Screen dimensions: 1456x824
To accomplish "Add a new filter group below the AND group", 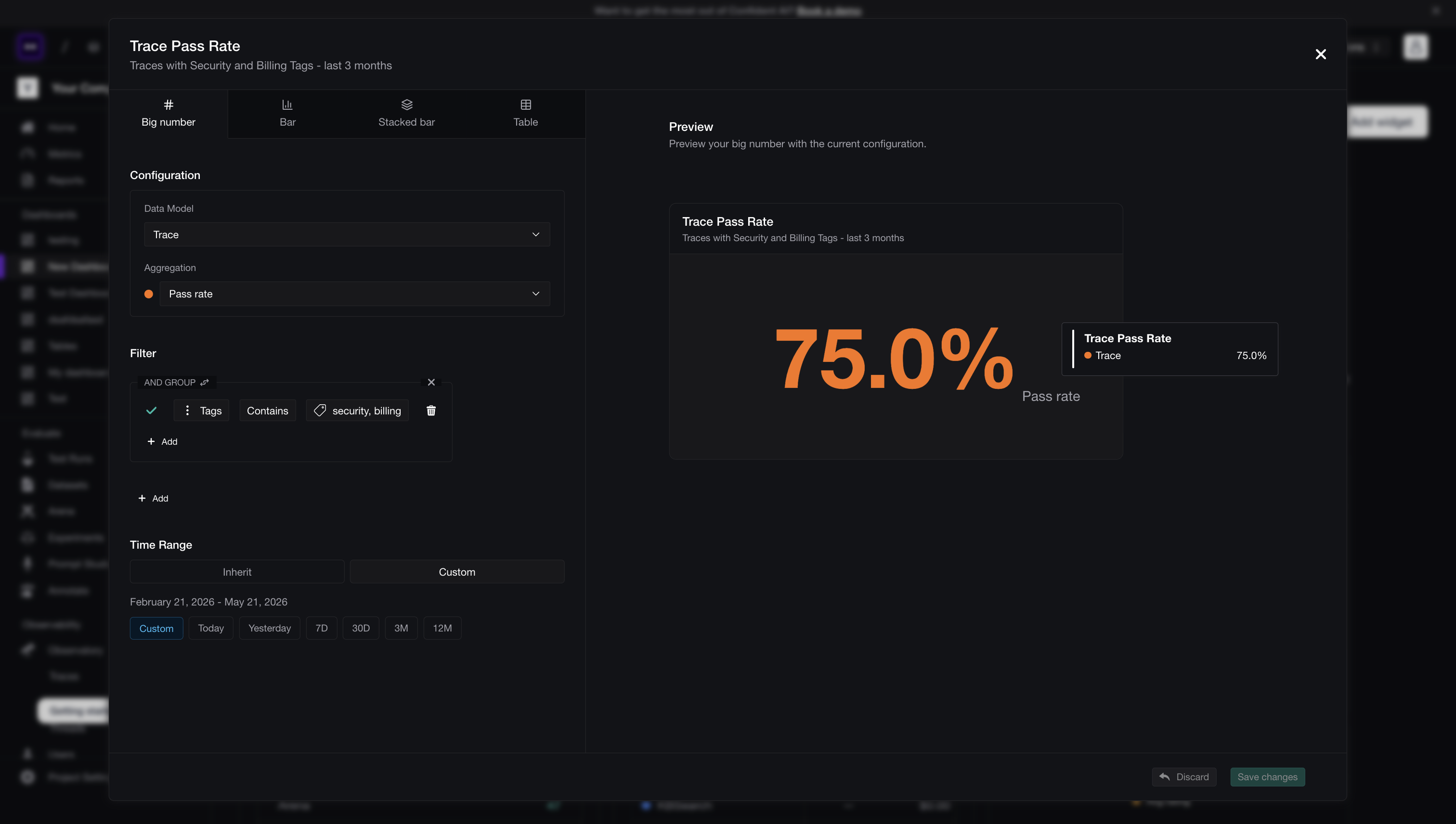I will point(154,498).
